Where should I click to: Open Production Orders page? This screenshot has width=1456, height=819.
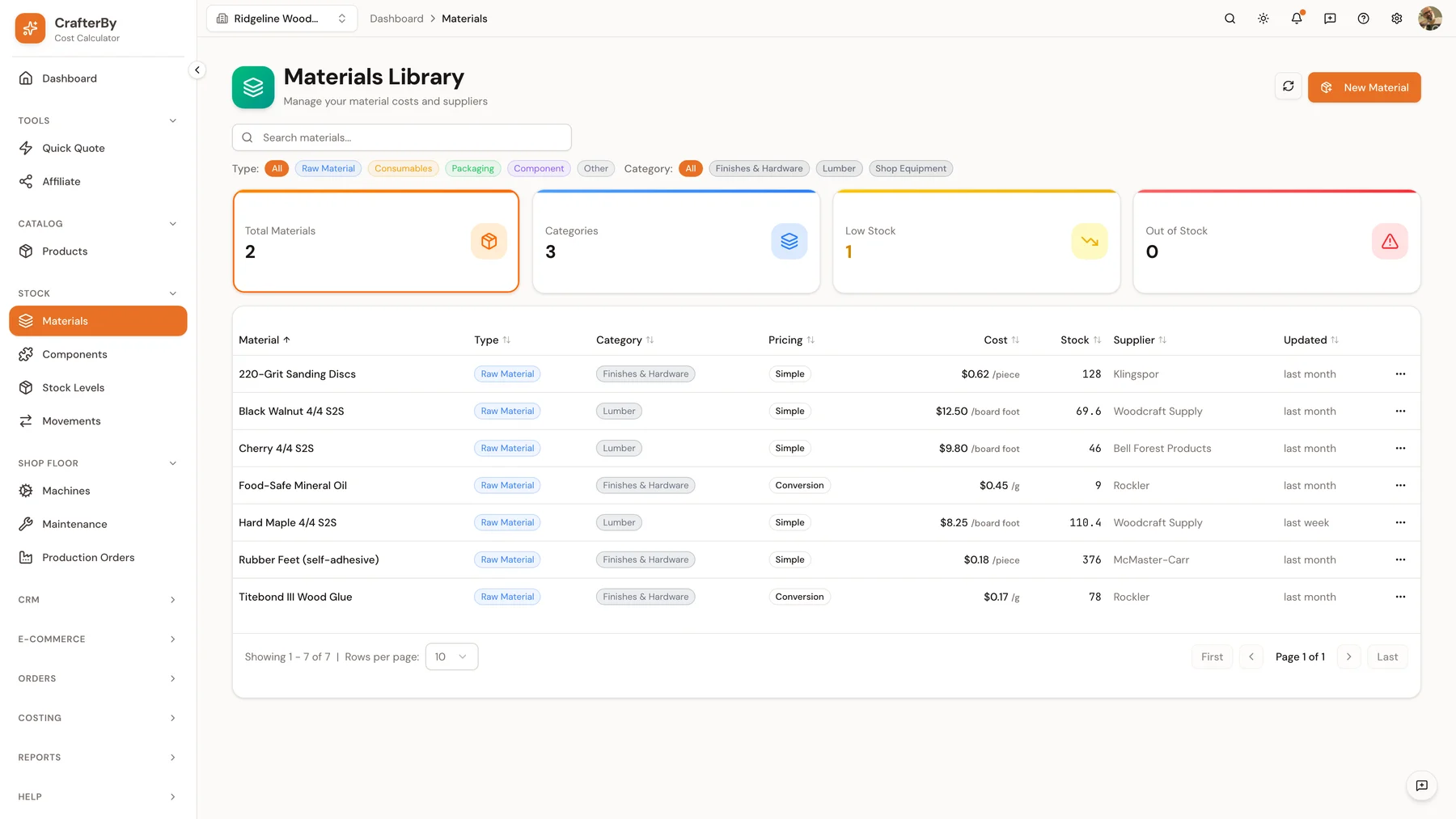98,558
